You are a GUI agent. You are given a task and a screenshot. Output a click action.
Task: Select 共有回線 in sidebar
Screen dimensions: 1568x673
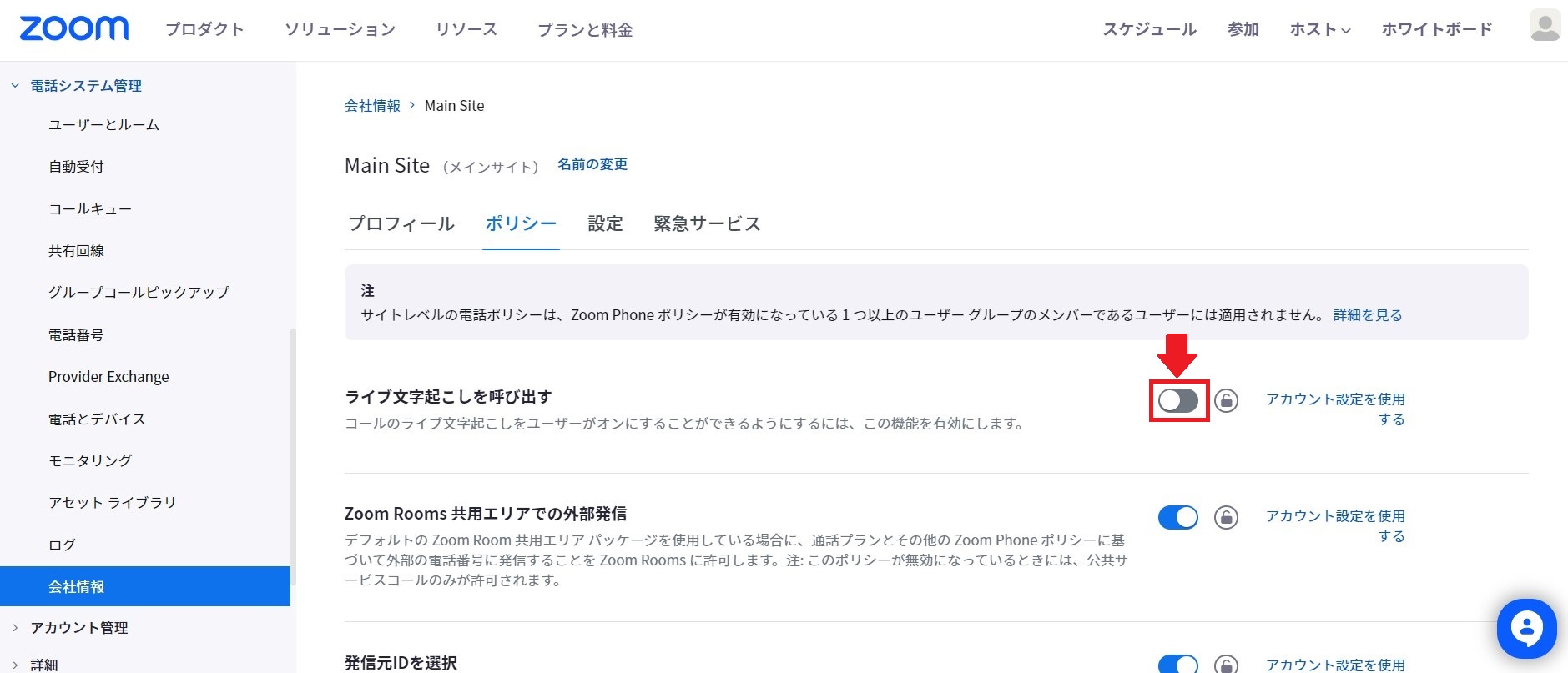click(76, 251)
